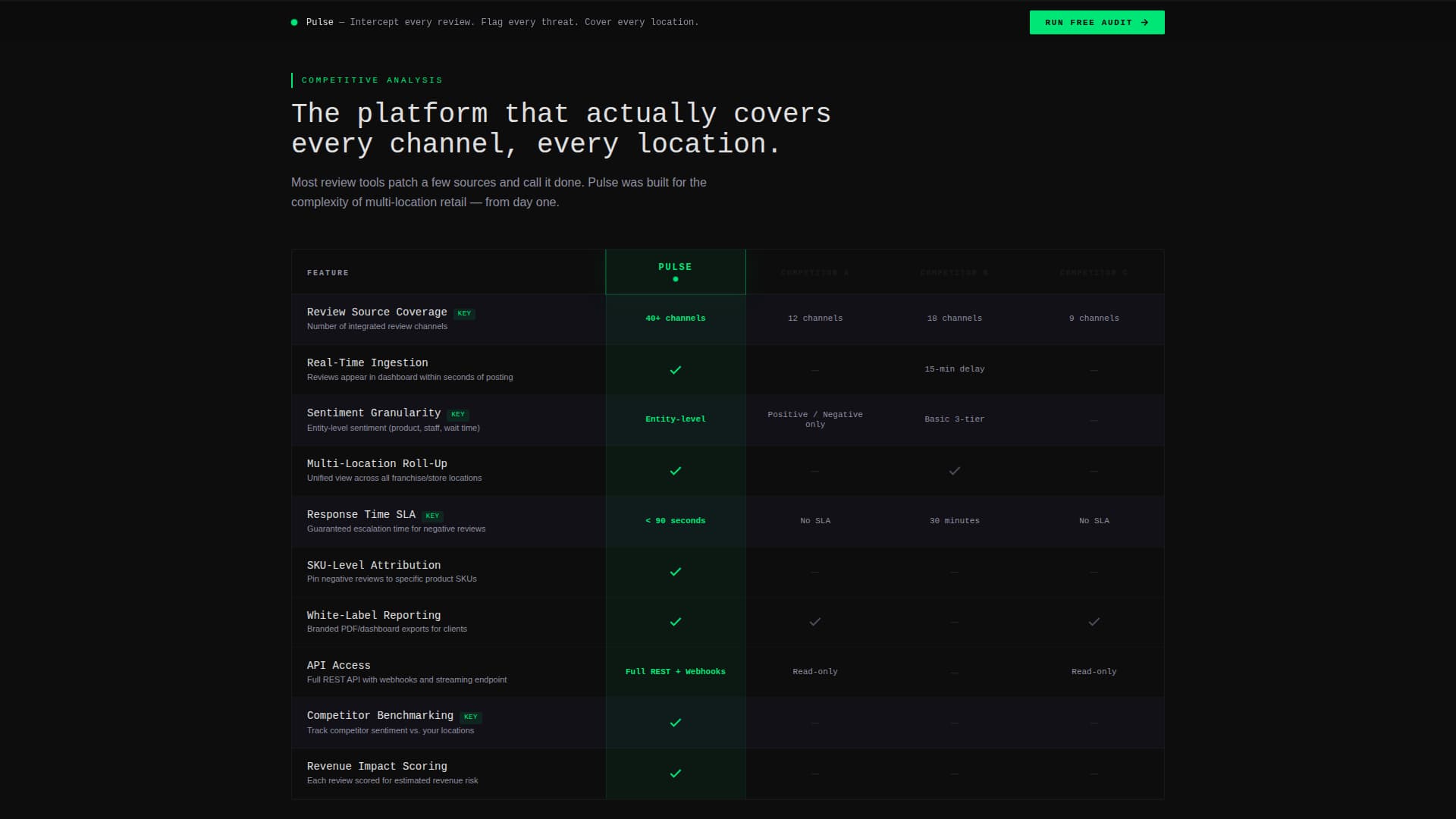Click Competitor C's 'Read-only' API cell
Screen dimensions: 1456x819
(1094, 672)
